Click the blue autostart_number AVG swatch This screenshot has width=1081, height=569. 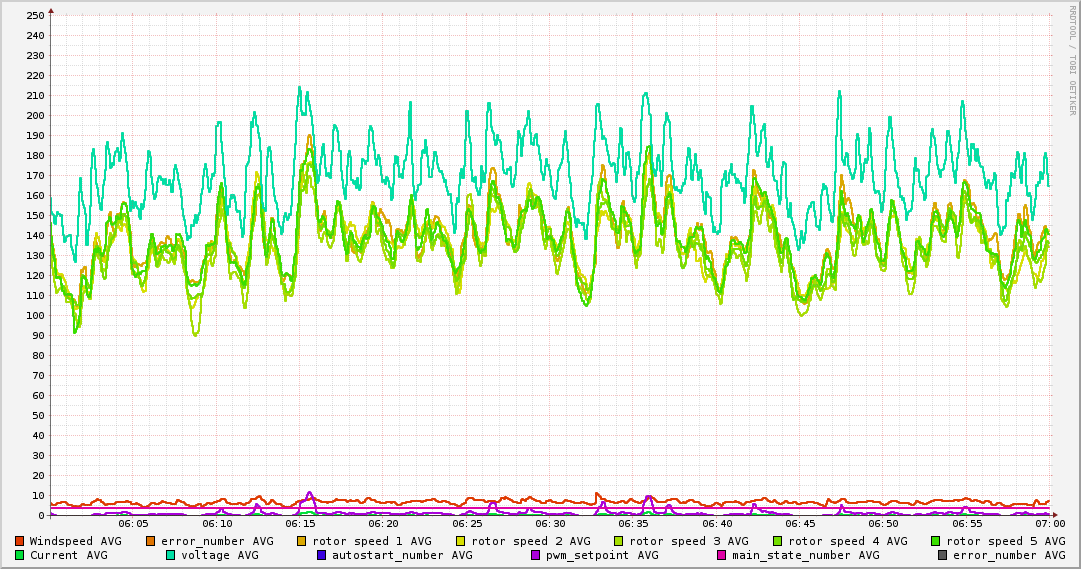[321, 555]
